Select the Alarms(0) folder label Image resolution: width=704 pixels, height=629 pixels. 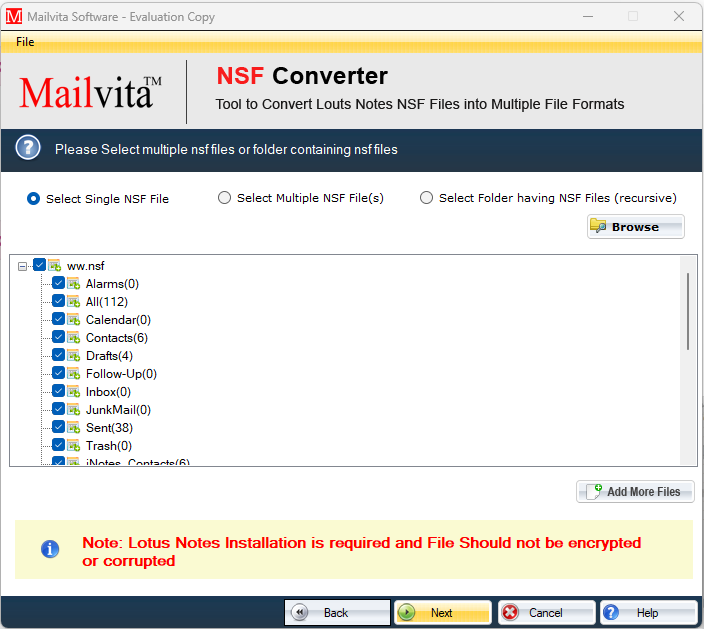point(112,284)
